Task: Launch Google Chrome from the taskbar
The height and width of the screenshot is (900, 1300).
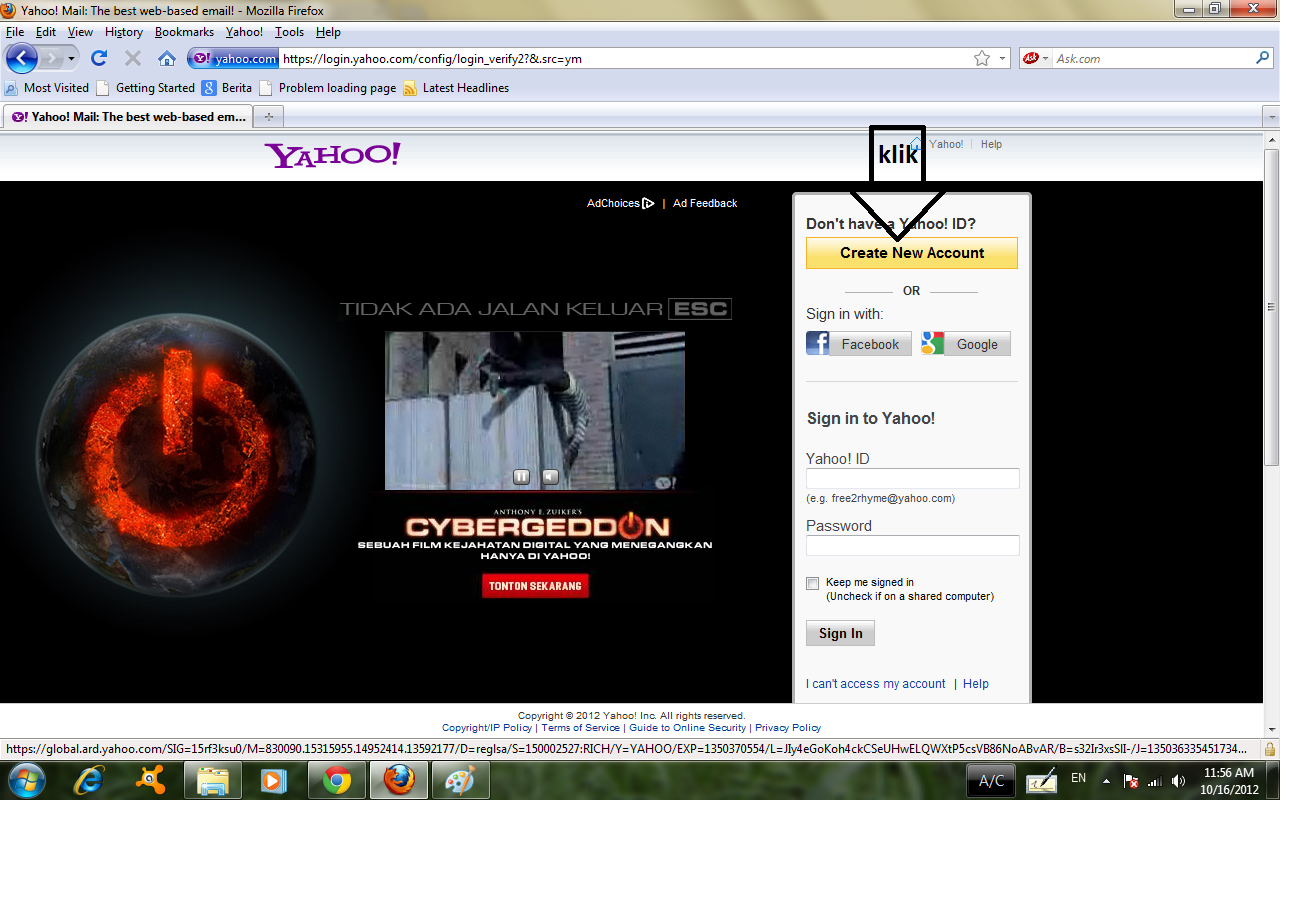Action: [337, 780]
